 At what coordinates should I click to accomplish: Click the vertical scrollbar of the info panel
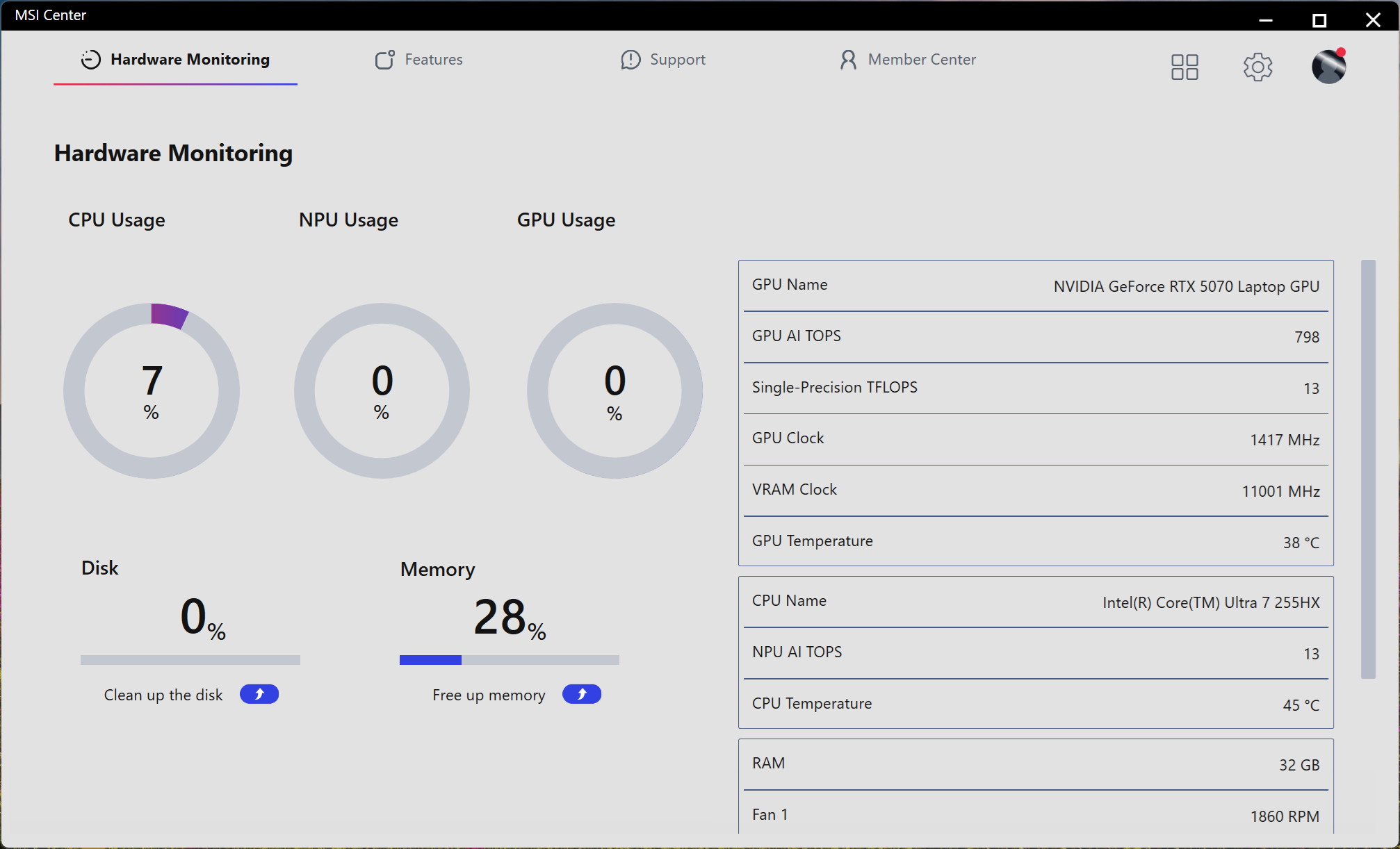pos(1368,469)
